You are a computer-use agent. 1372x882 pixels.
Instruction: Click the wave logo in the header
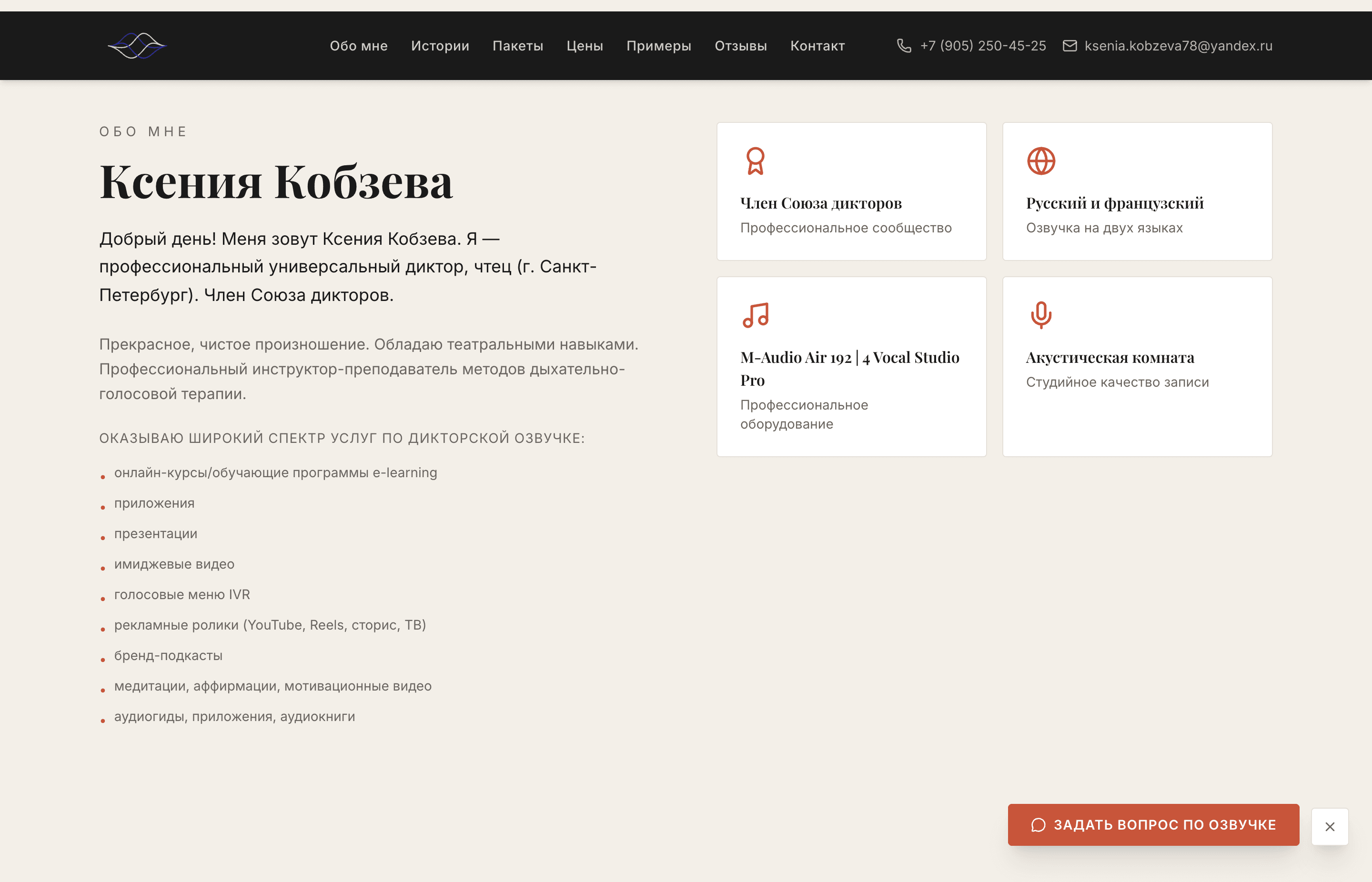[137, 46]
